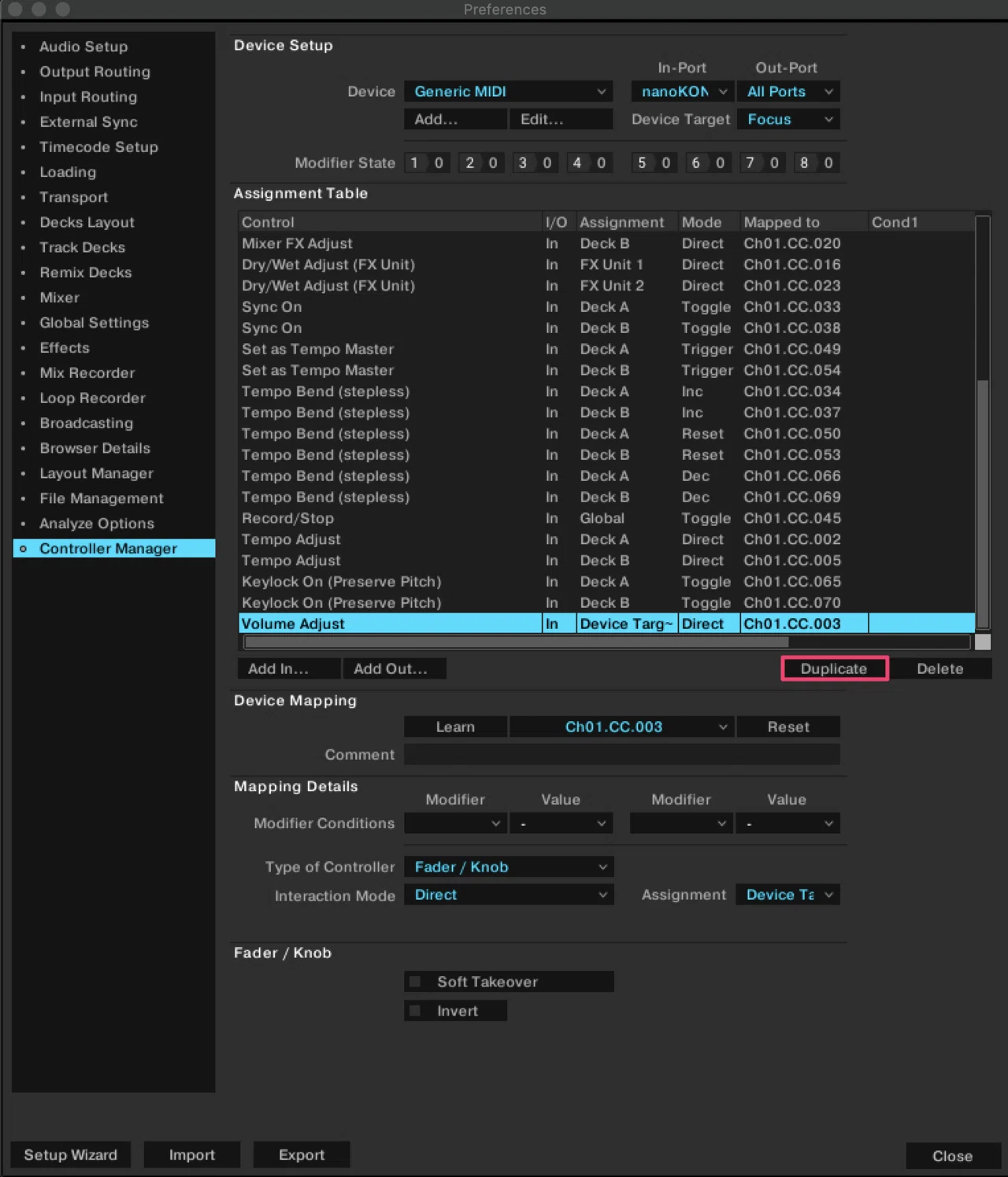1008x1177 pixels.
Task: Open the Device dropdown showing Generic MIDI
Action: coord(509,91)
